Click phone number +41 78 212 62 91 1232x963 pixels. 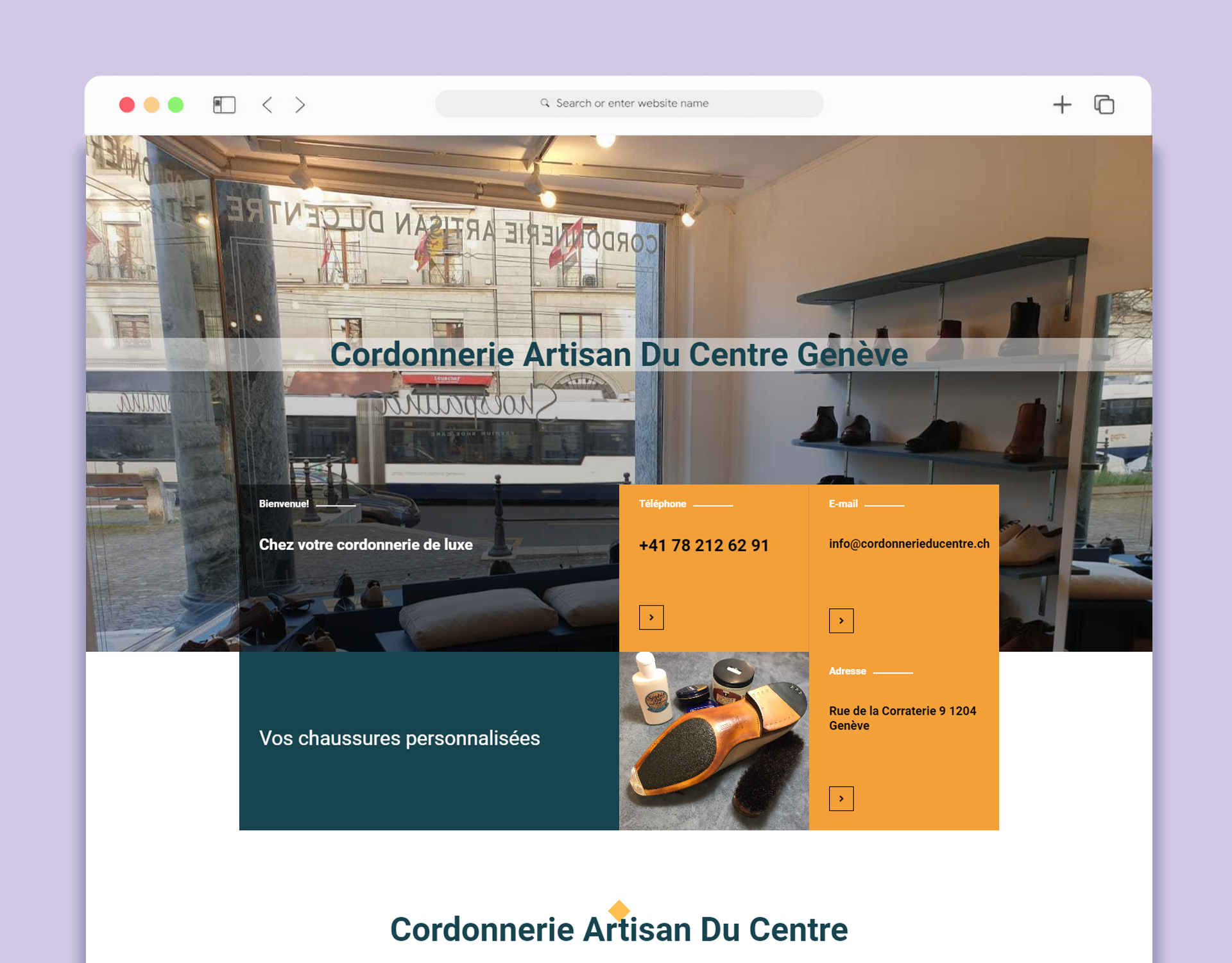(x=704, y=545)
